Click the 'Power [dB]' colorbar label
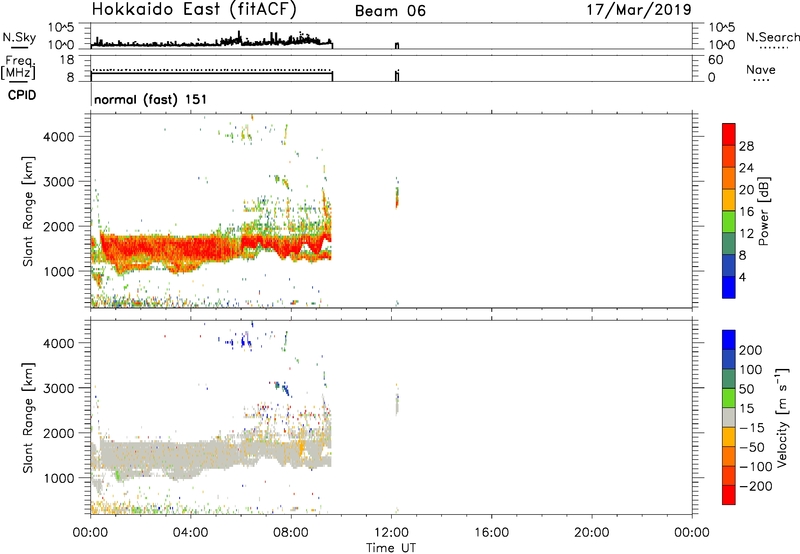This screenshot has height=554, width=800. point(764,211)
